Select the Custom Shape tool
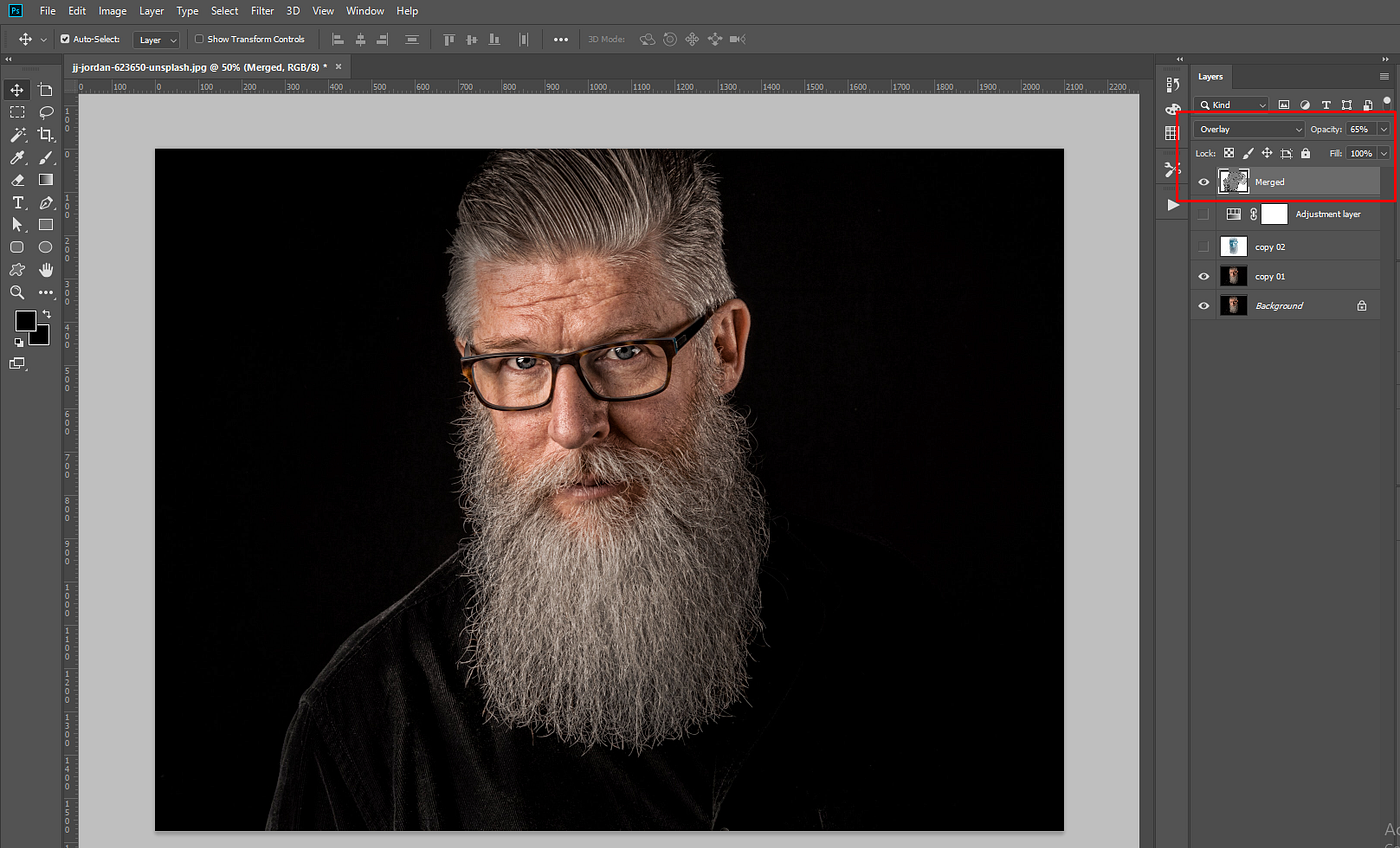The height and width of the screenshot is (848, 1400). coord(17,270)
